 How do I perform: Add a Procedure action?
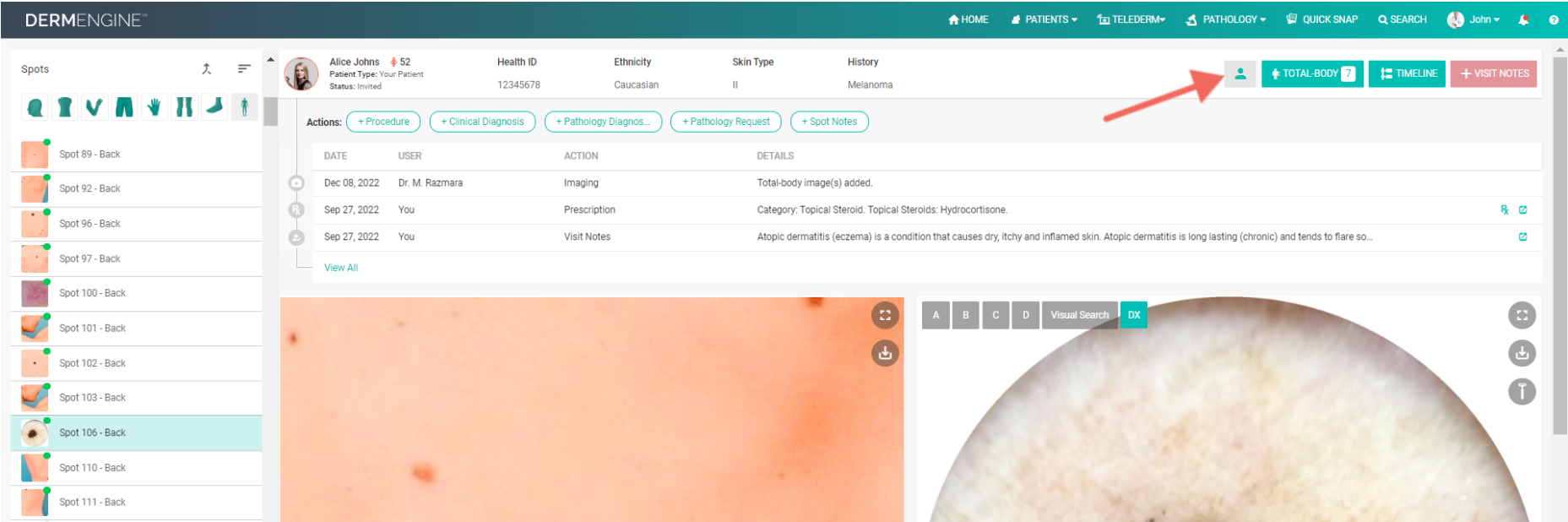pos(383,122)
